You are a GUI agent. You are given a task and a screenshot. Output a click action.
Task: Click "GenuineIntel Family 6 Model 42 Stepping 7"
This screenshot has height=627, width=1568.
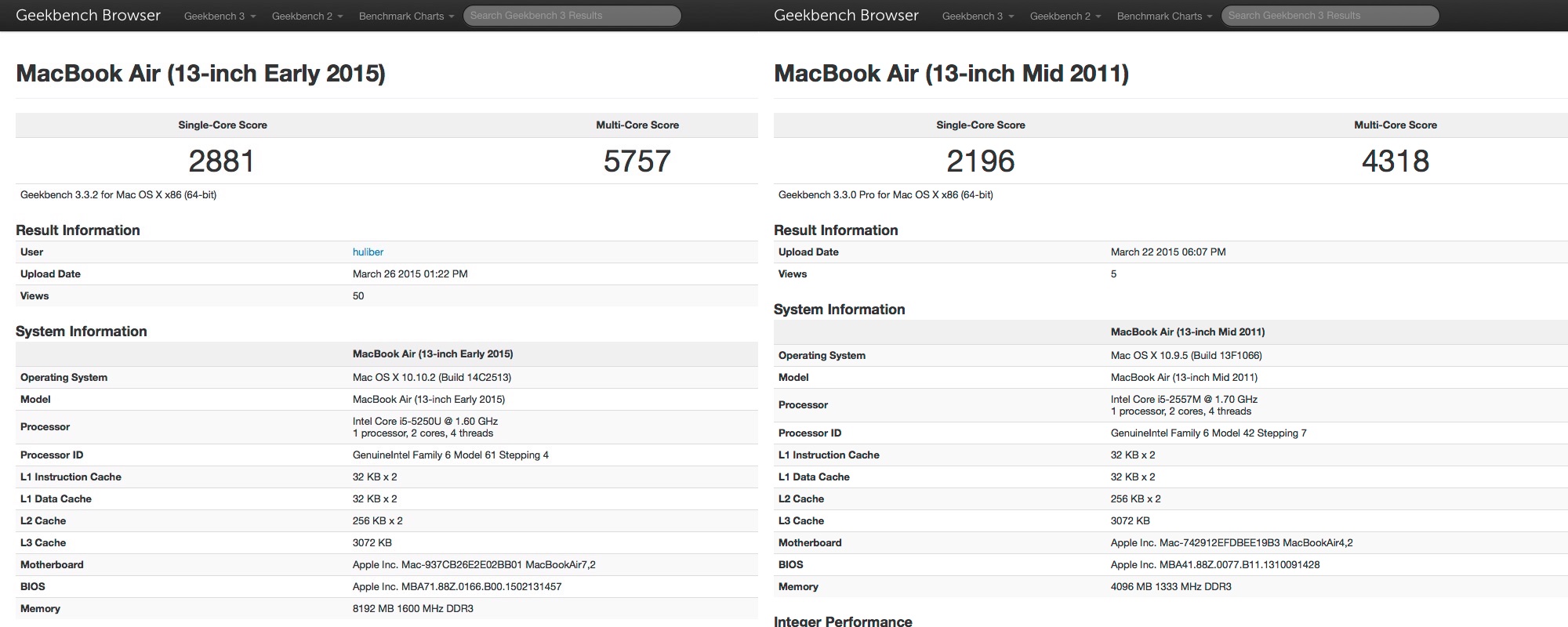coord(1209,433)
